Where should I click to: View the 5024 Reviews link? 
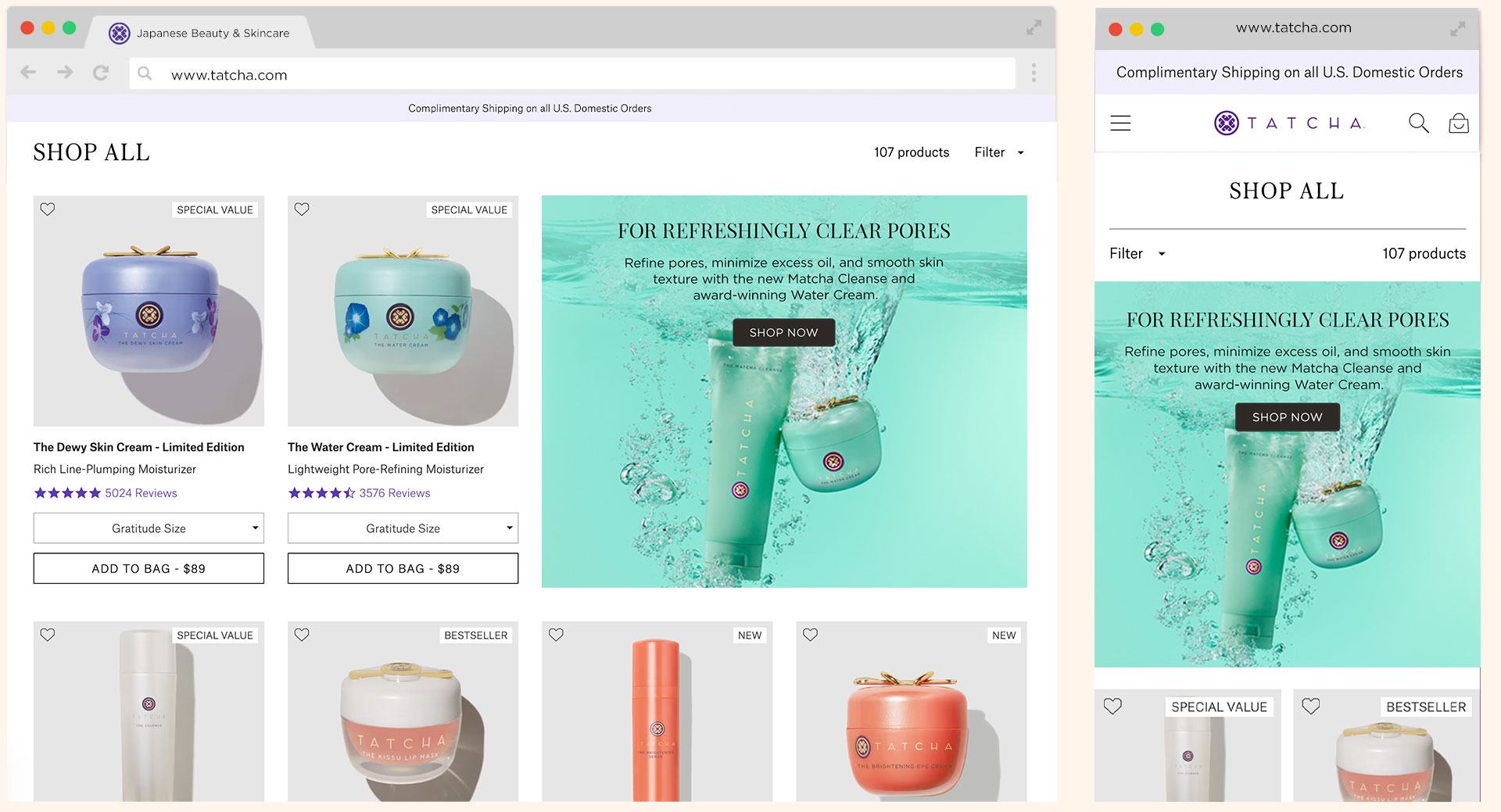(x=141, y=493)
